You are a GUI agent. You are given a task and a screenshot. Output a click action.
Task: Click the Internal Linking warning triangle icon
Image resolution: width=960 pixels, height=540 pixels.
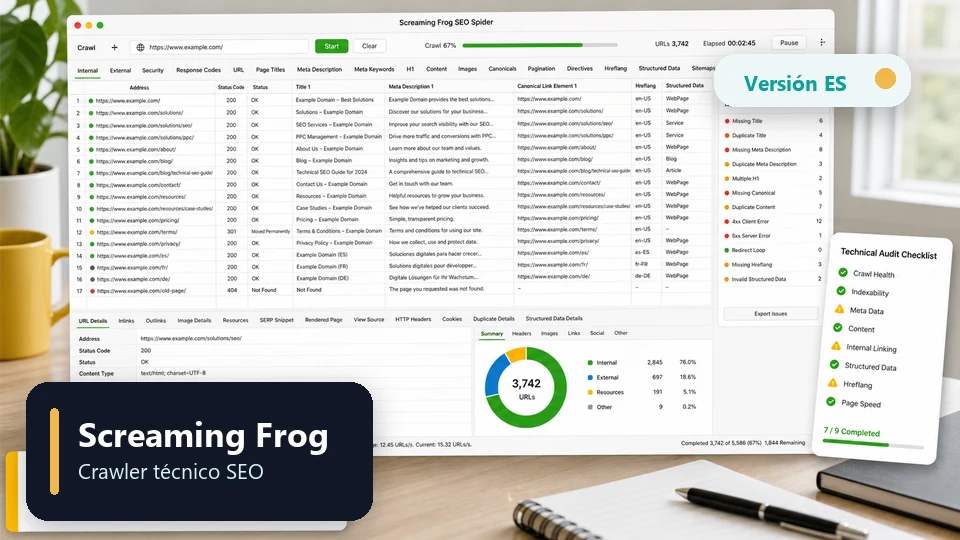pyautogui.click(x=836, y=346)
